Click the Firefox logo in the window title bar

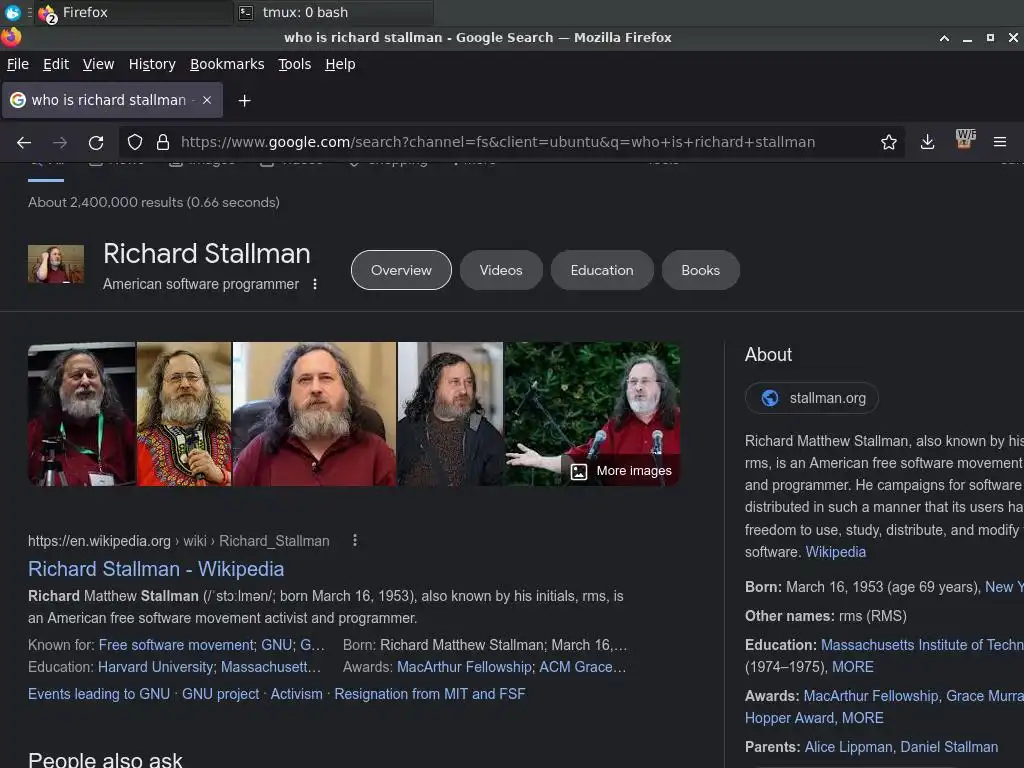[x=10, y=37]
